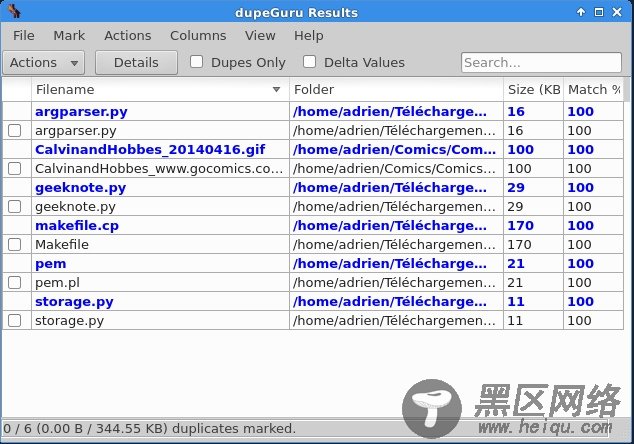The image size is (634, 444).
Task: Select the non-bold storage.py filename
Action: [69, 321]
